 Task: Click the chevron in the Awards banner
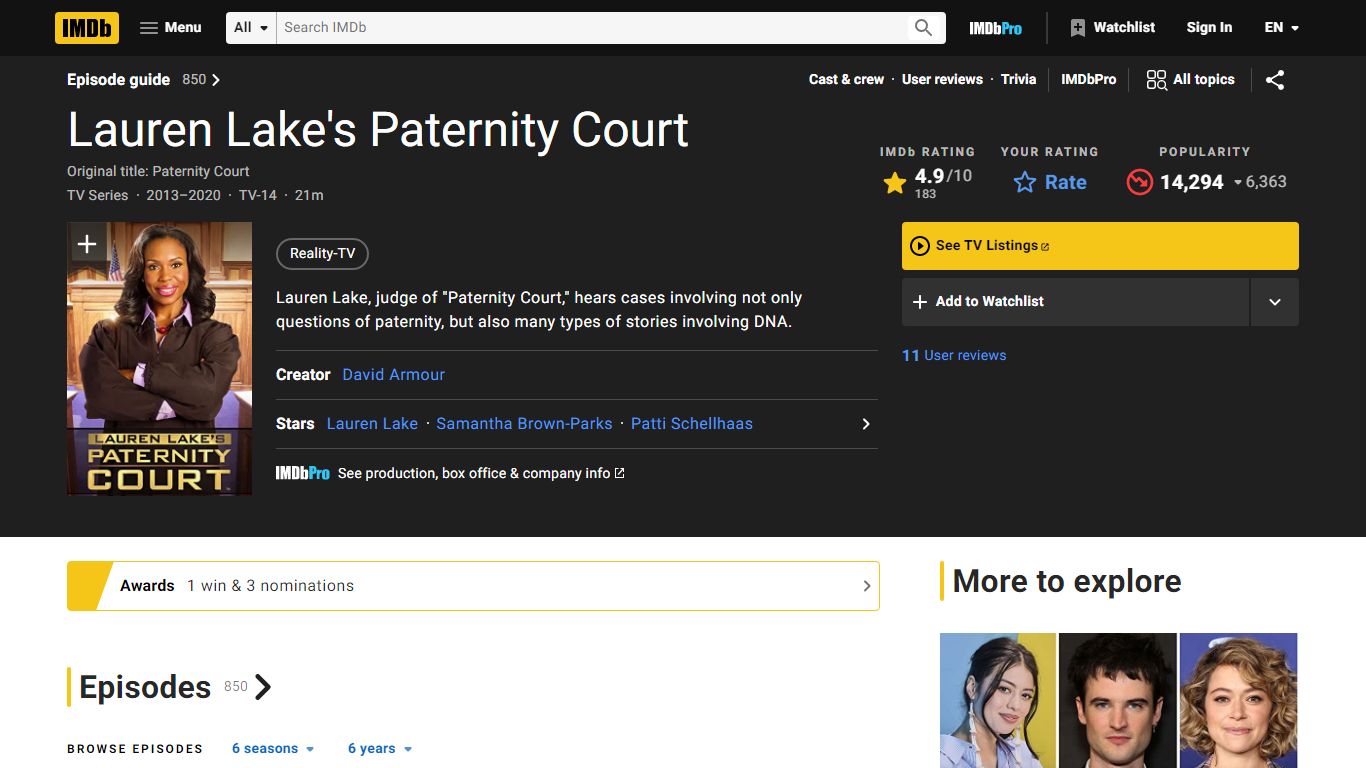867,586
